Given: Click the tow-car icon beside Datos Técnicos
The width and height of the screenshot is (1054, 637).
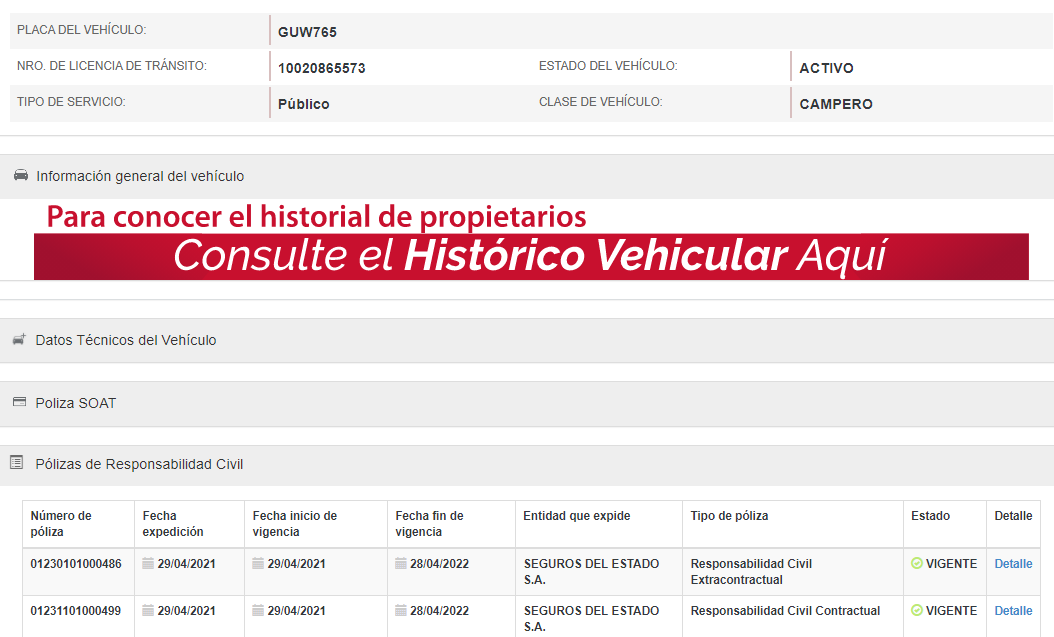Looking at the screenshot, I should (19, 340).
